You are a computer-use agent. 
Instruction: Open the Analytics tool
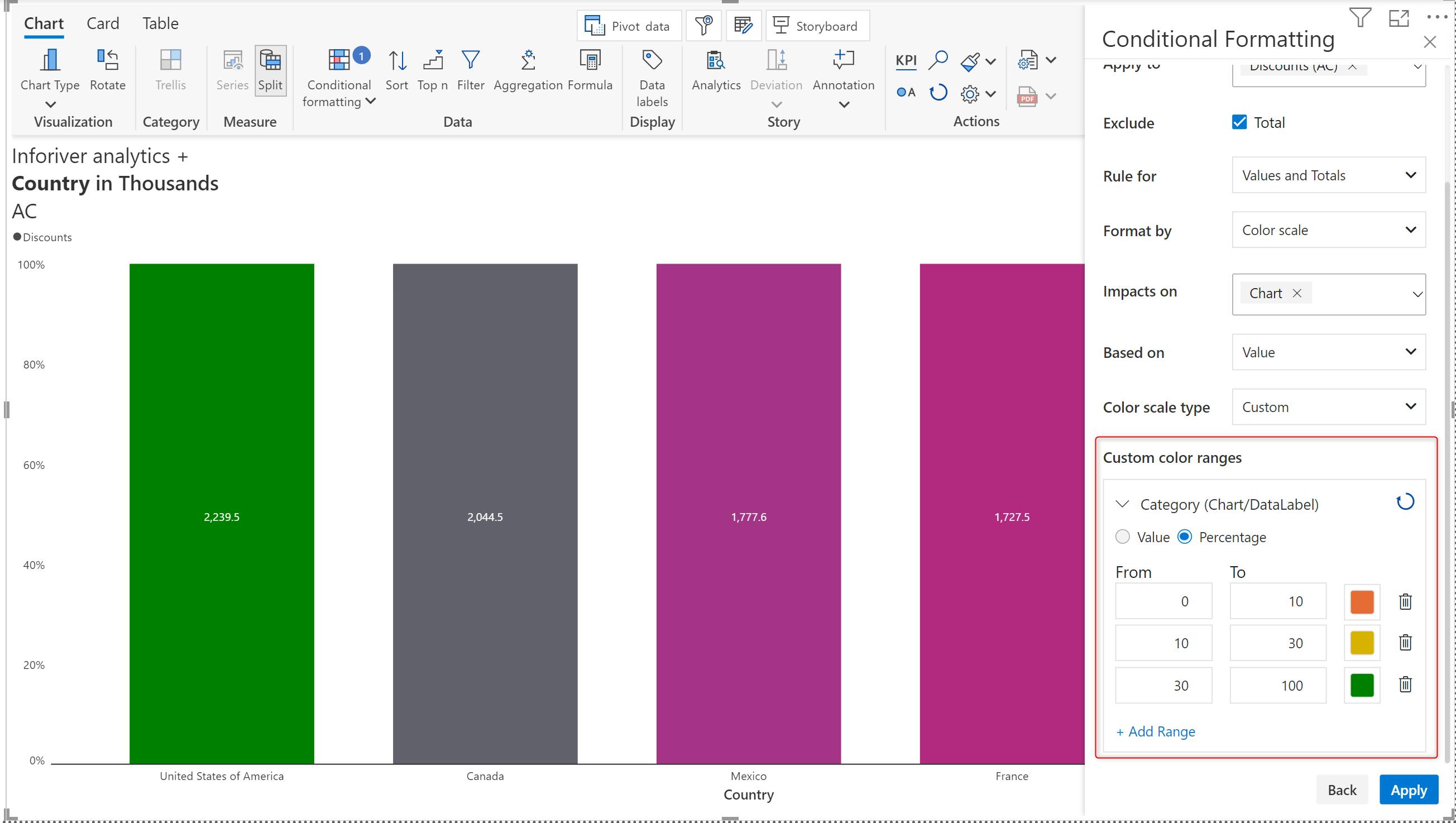[716, 60]
